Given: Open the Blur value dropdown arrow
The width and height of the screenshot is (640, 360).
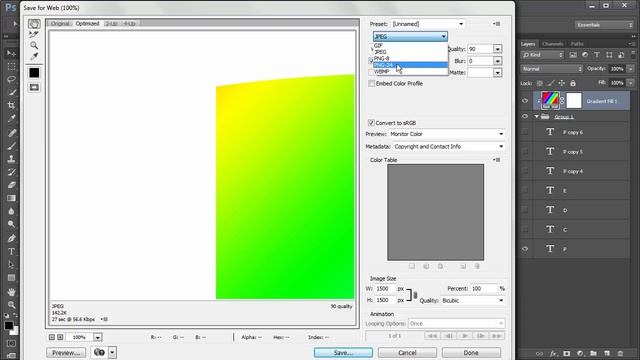Looking at the screenshot, I should pos(498,61).
